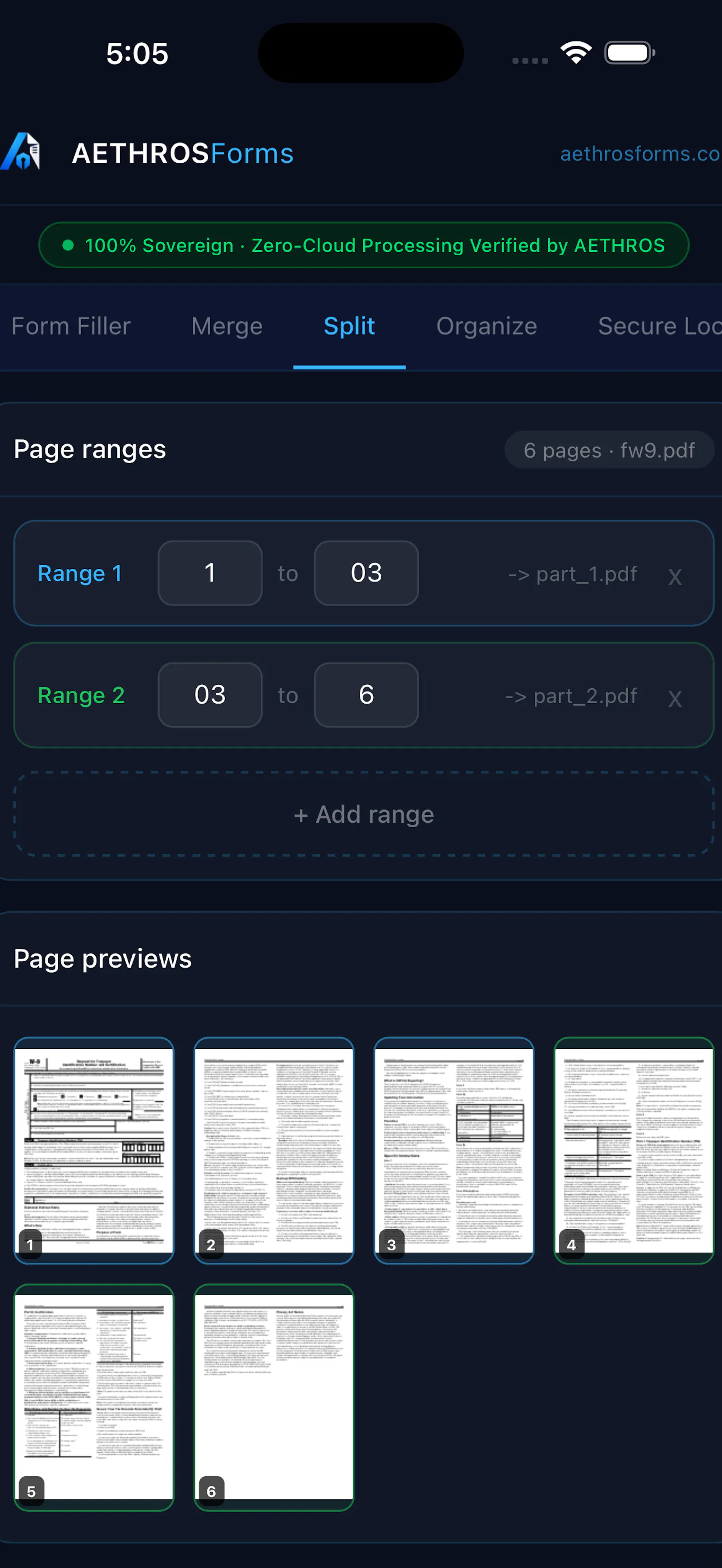
Task: Select page 5 preview thumbnail
Action: [94, 1397]
